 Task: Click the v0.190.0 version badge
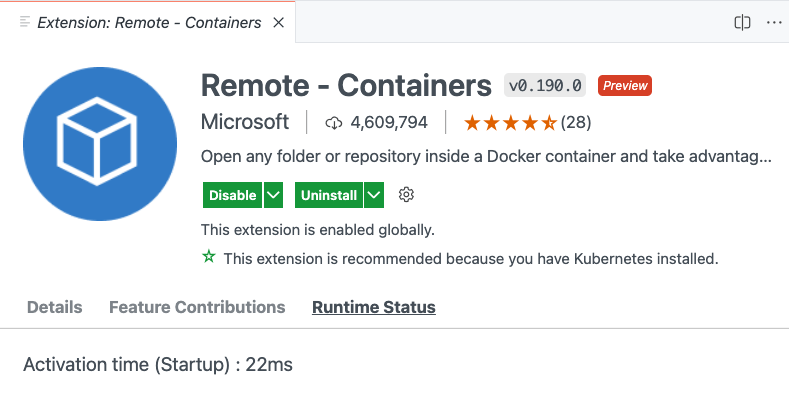click(545, 86)
